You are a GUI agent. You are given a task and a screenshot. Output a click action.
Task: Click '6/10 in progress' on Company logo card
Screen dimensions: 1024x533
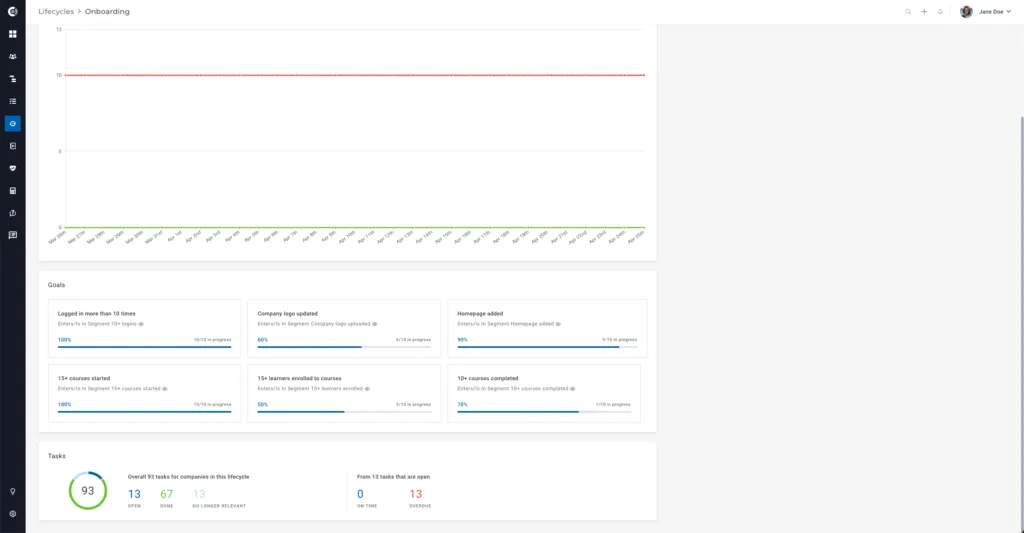(413, 340)
